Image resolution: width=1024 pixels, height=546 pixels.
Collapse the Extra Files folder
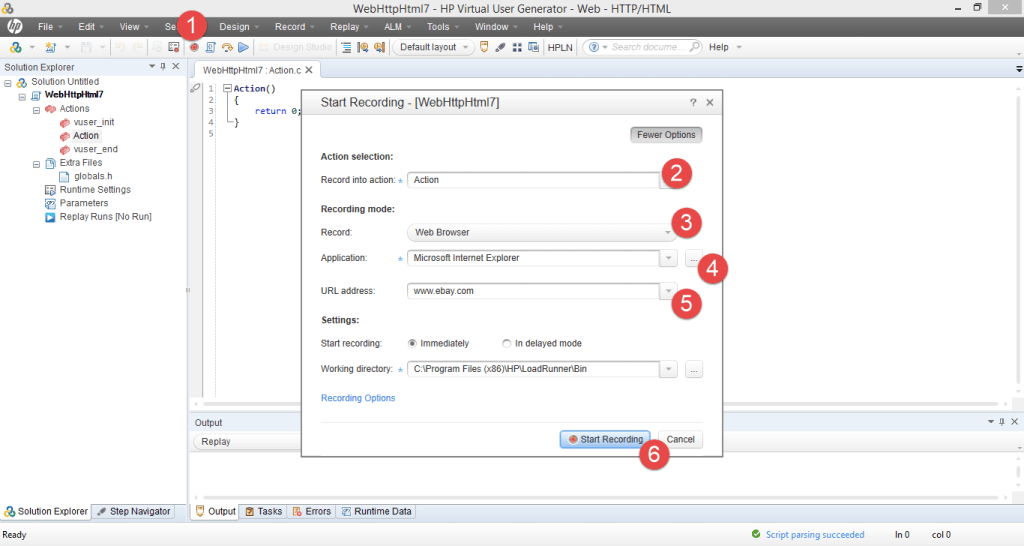(x=37, y=165)
